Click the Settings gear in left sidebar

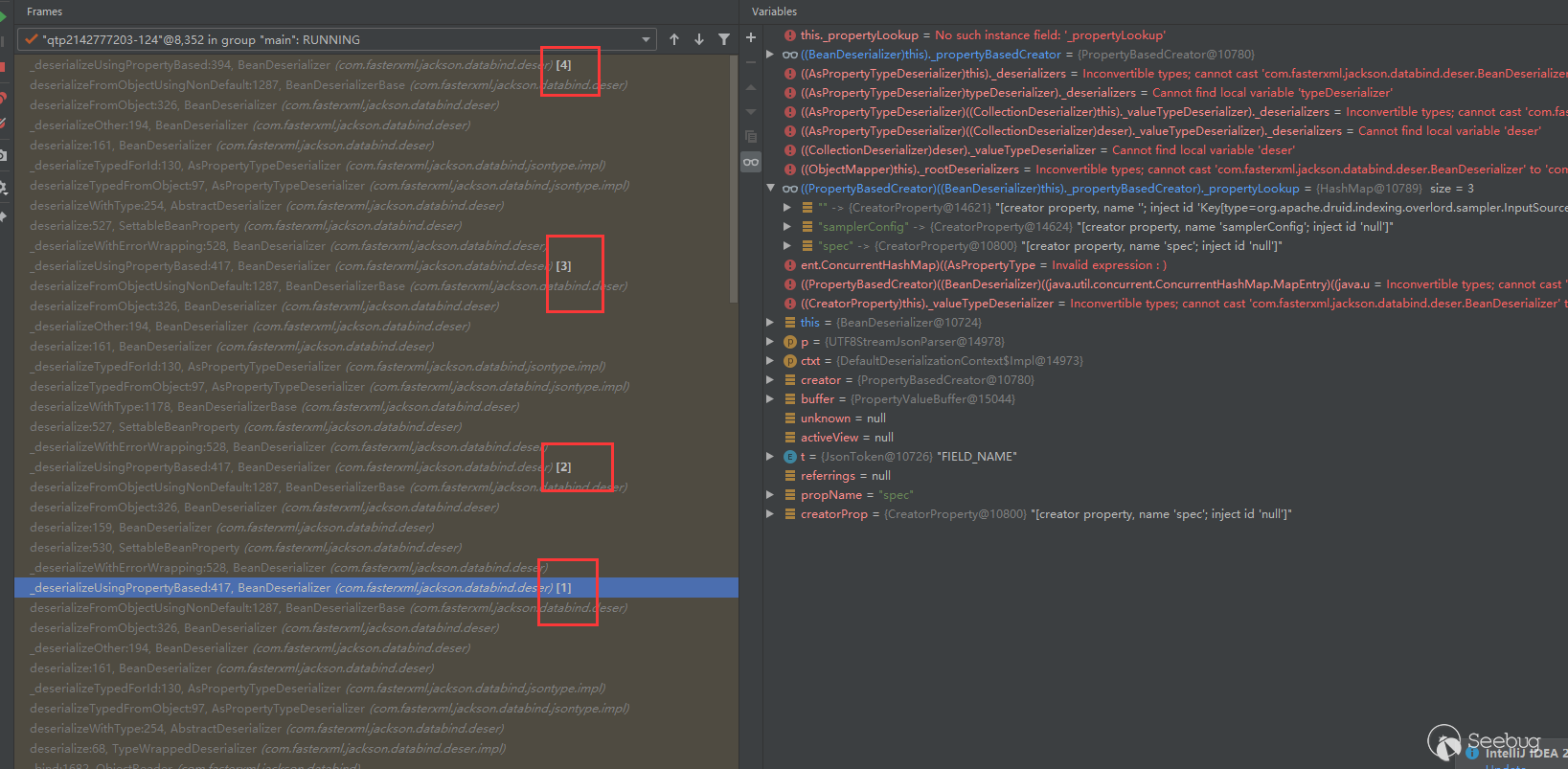coord(4,188)
